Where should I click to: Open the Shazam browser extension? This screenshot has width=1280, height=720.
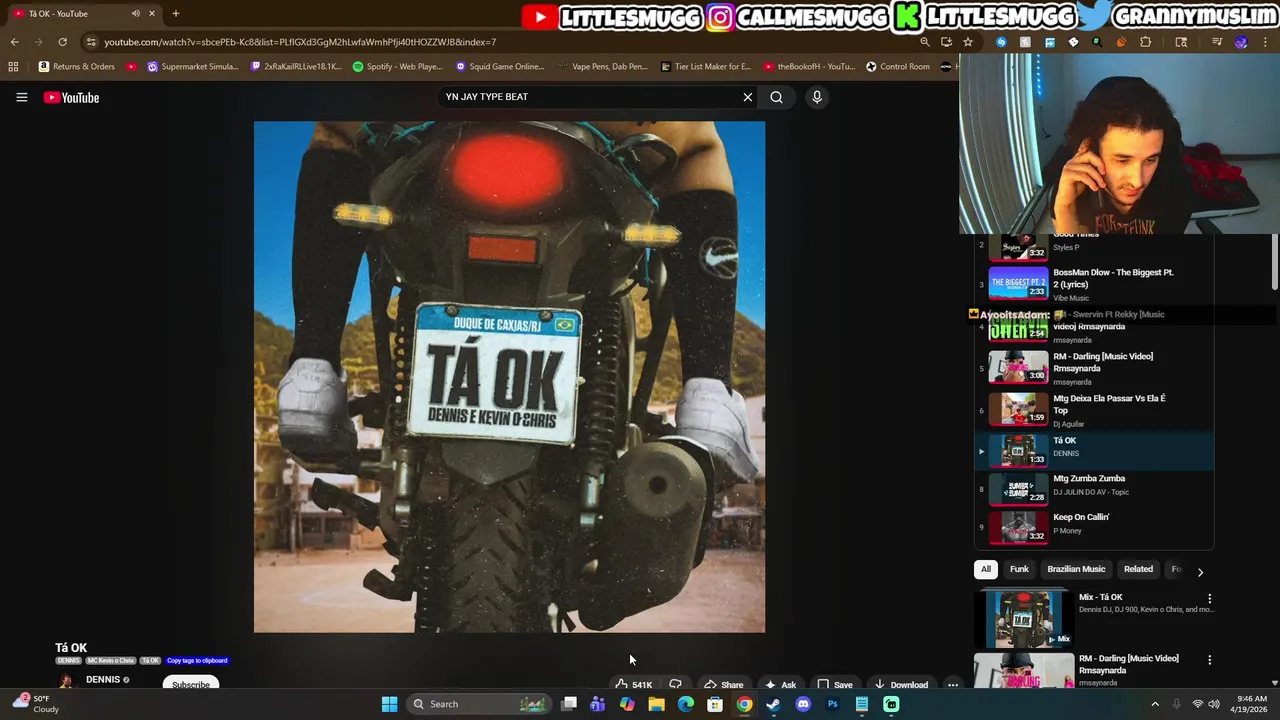(x=1001, y=42)
